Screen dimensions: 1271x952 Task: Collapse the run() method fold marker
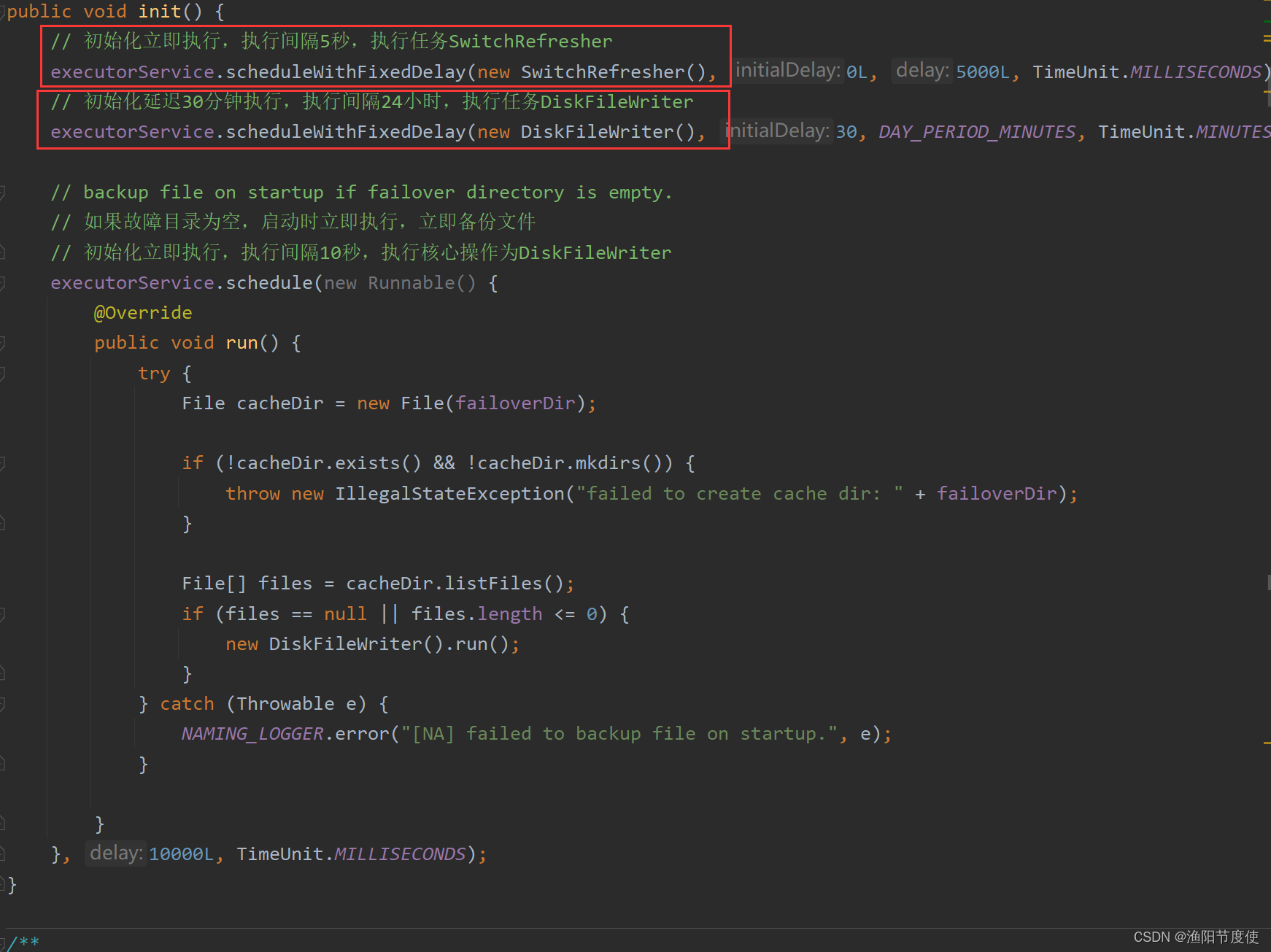pos(2,343)
